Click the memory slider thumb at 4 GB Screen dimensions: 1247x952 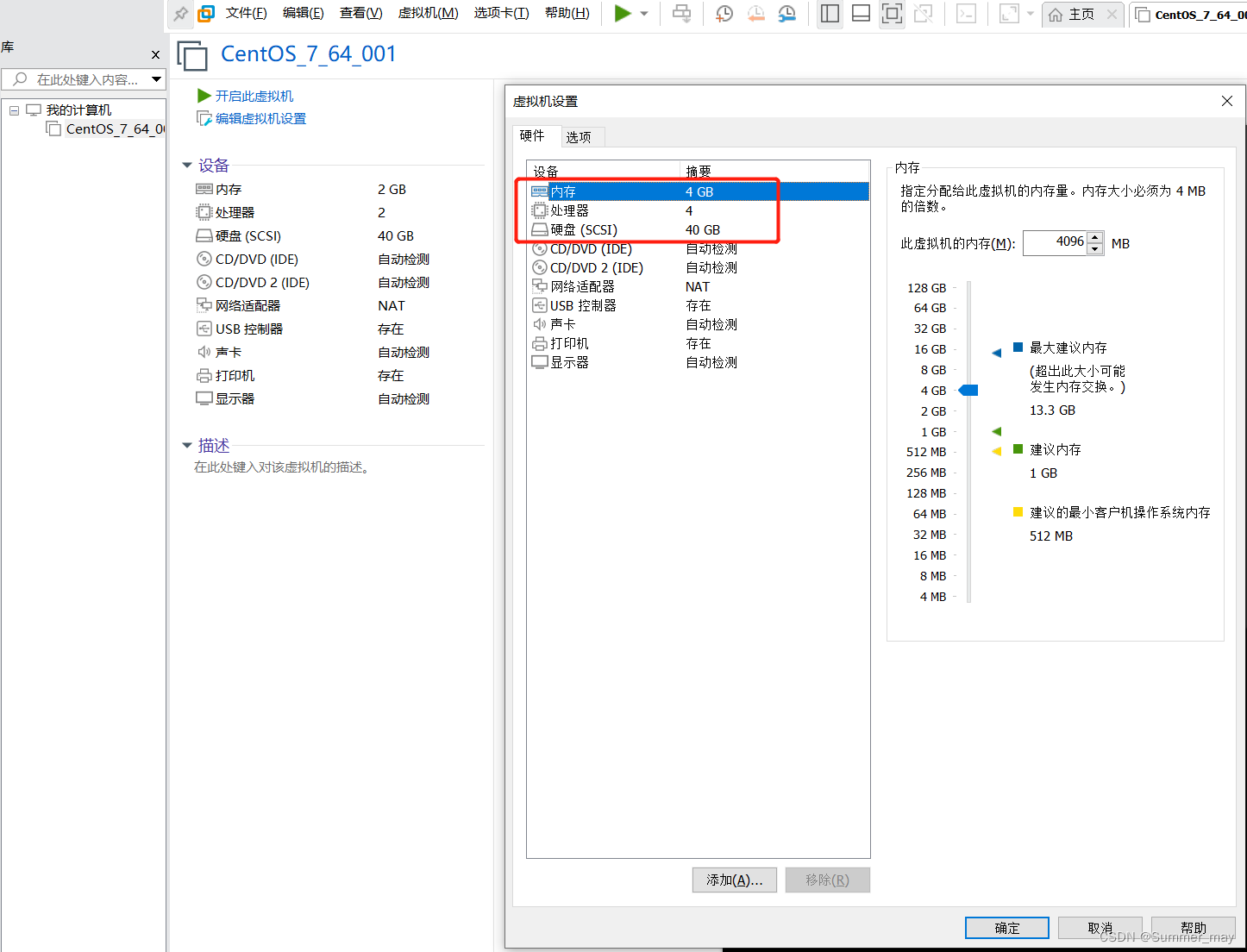[x=968, y=391]
